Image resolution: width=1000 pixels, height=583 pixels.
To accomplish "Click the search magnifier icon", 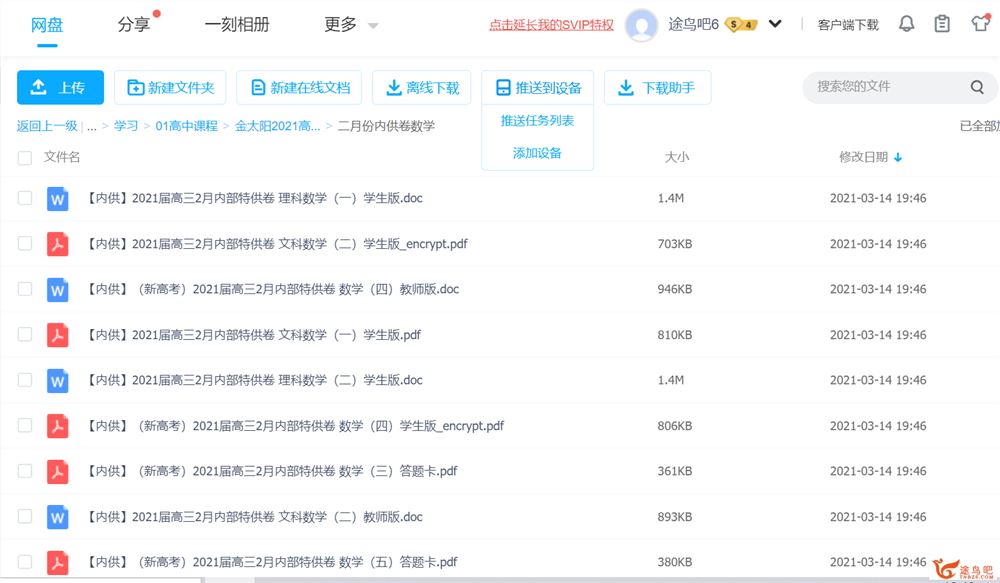I will [977, 87].
